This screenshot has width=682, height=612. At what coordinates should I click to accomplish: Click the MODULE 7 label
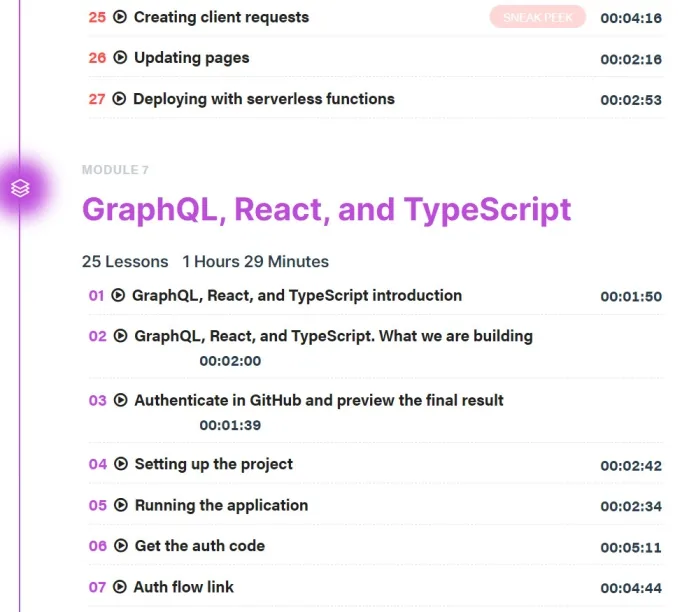115,170
